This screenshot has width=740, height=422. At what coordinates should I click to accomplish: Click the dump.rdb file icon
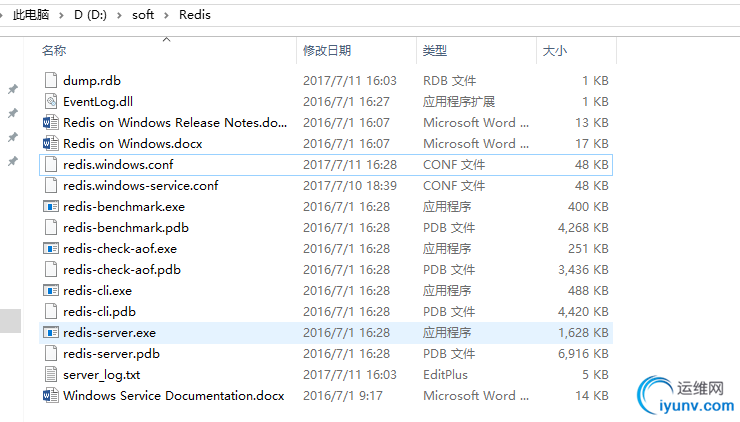(51, 80)
